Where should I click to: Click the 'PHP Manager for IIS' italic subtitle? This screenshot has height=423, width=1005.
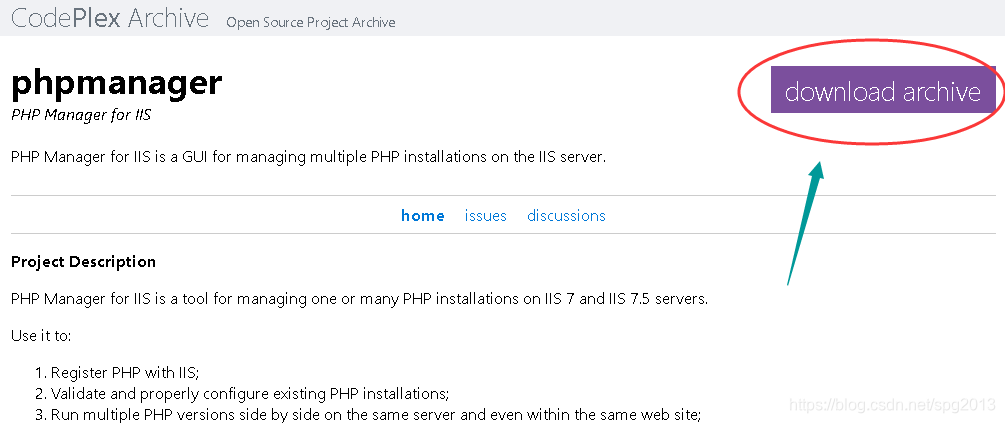coord(81,115)
